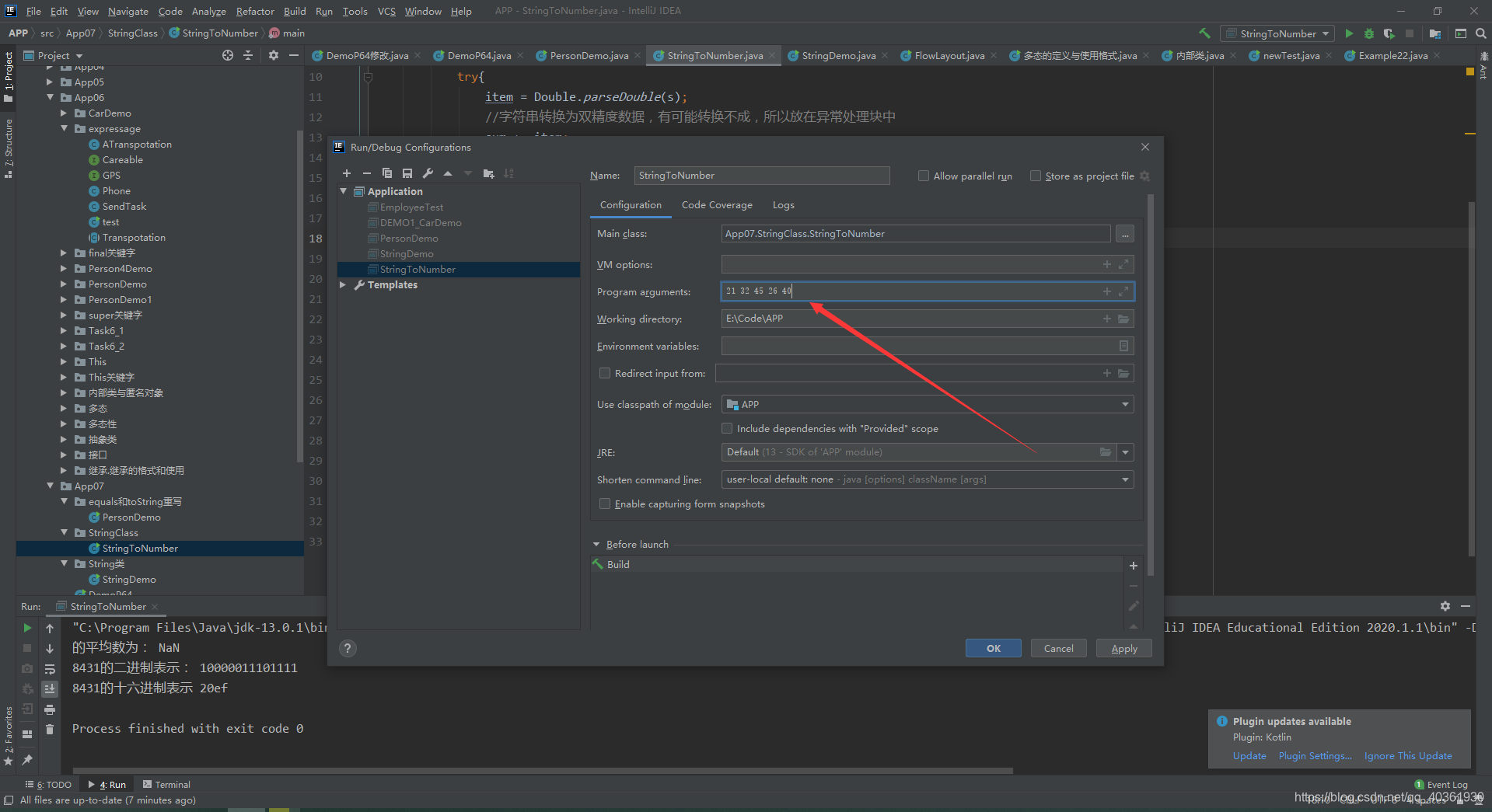Confirm dialog with OK button

[993, 648]
